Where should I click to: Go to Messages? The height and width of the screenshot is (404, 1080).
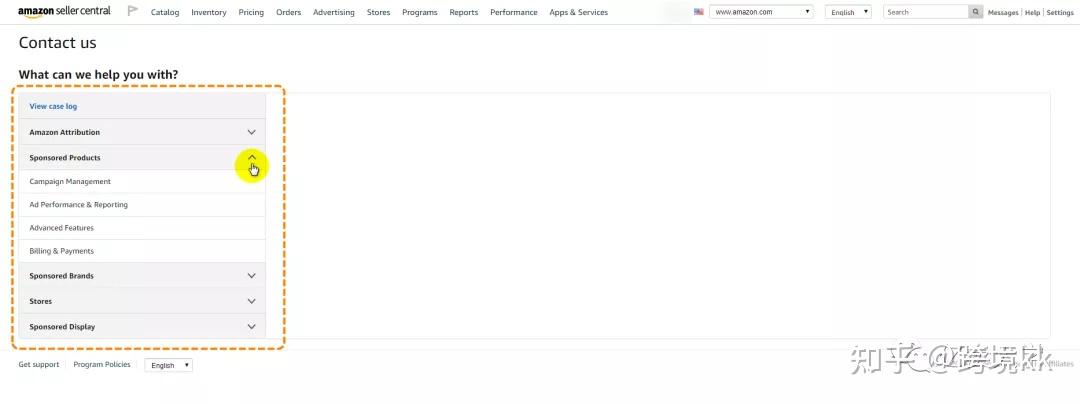(1003, 12)
